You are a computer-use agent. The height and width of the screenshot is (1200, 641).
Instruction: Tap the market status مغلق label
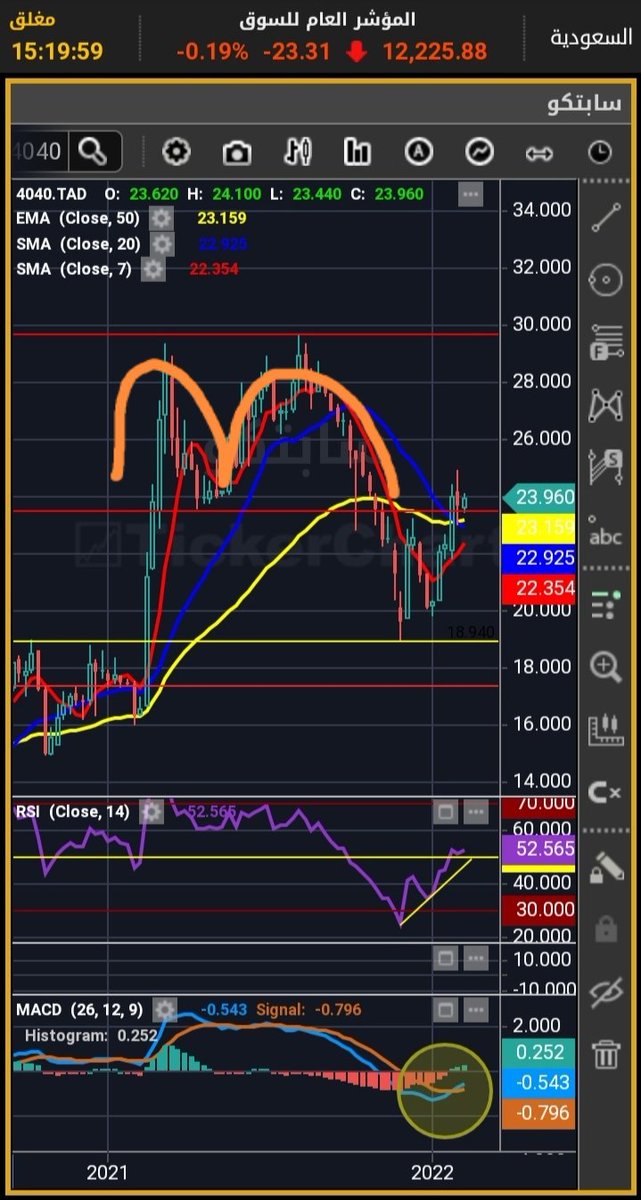tap(33, 20)
